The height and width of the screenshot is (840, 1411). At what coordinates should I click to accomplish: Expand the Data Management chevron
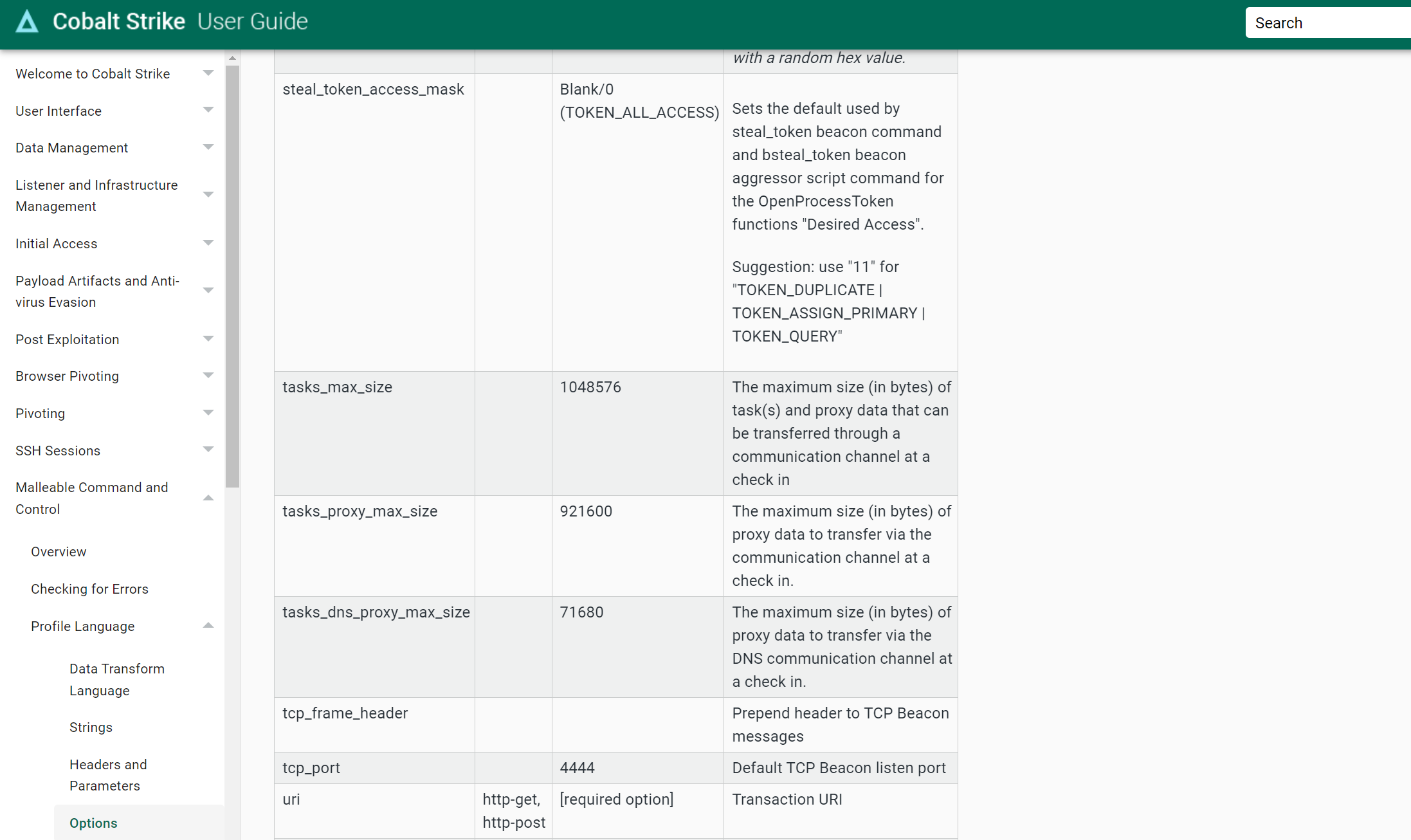[x=208, y=147]
